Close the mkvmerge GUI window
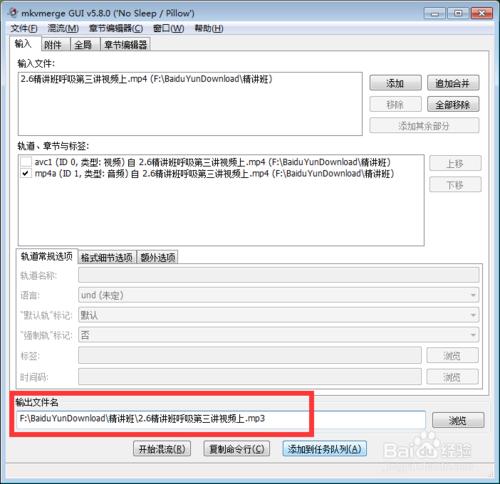Screen dimensions: 500x484 [x=482, y=13]
